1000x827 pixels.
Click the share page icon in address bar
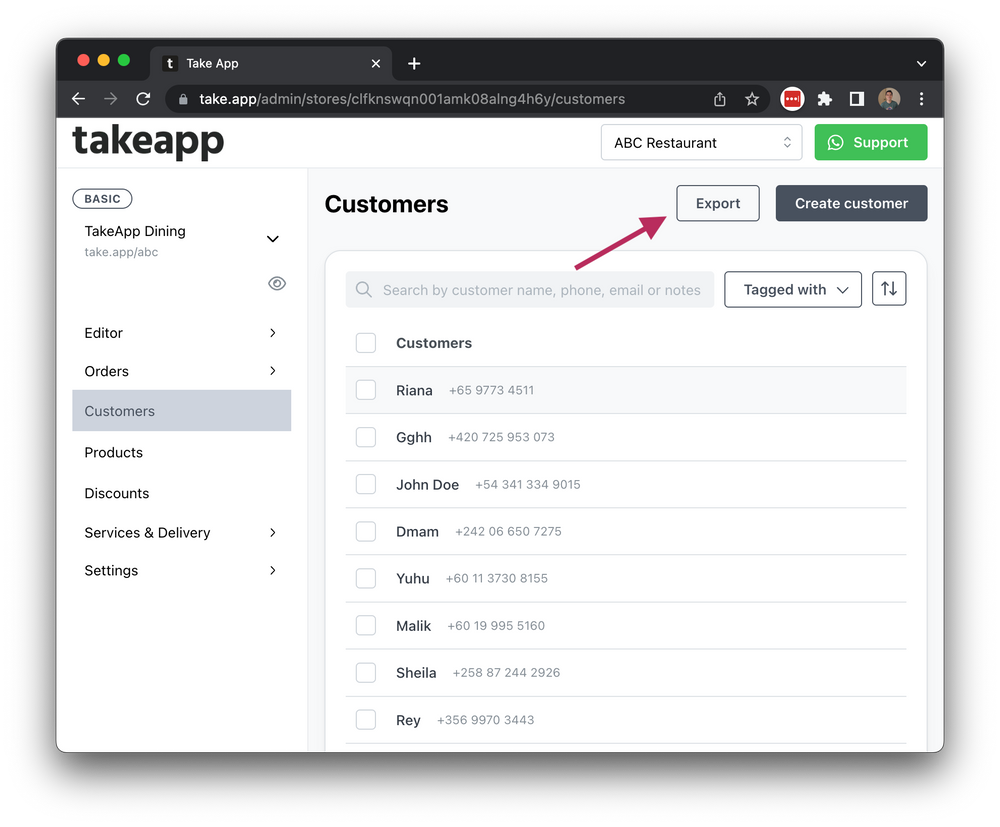coord(719,99)
